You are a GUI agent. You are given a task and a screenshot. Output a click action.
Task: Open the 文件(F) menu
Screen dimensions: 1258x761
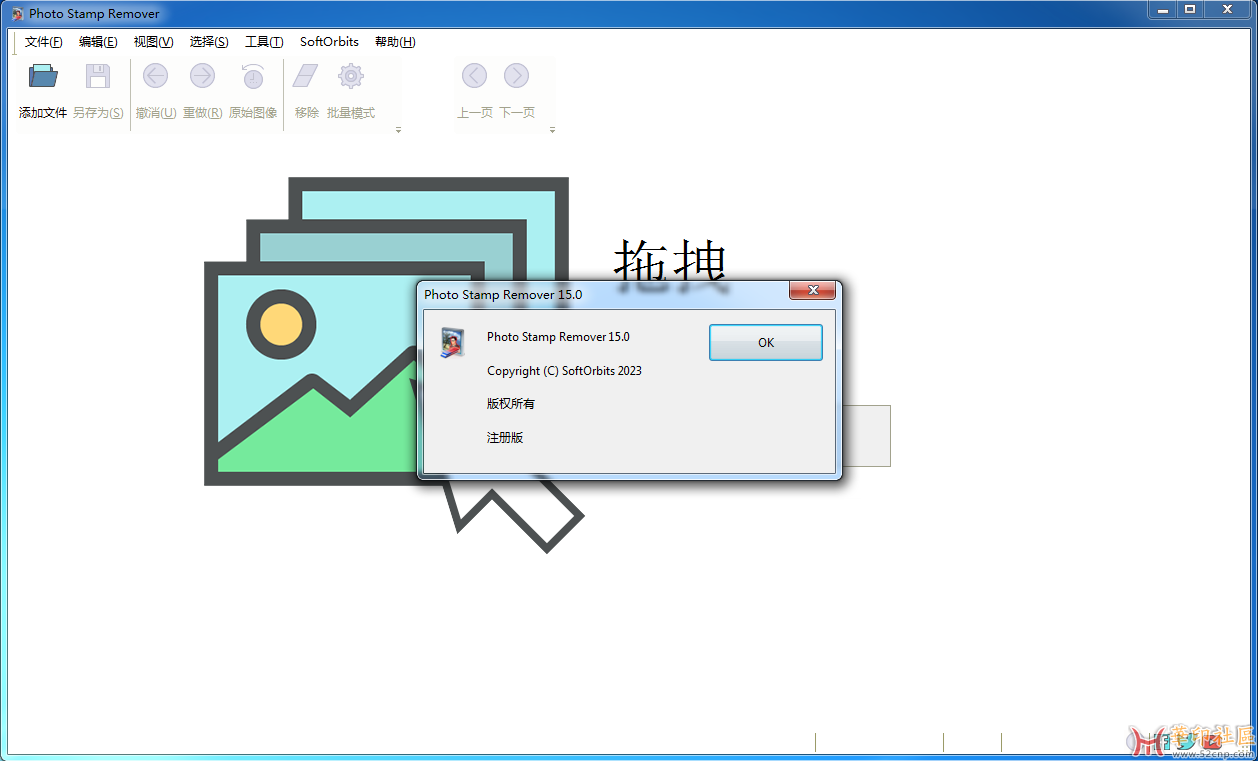pyautogui.click(x=43, y=42)
